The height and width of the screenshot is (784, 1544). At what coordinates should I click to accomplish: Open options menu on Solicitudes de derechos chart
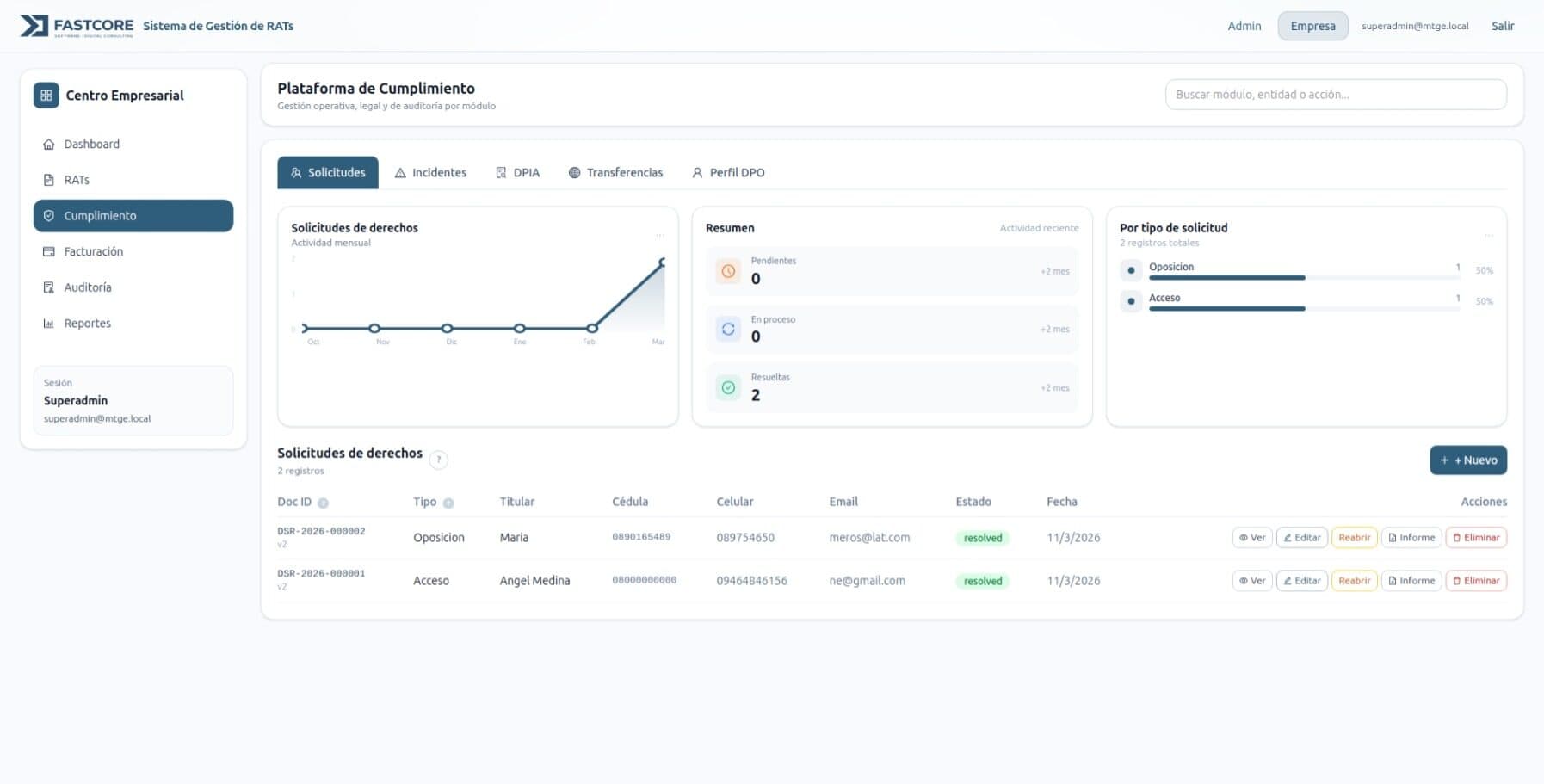coord(659,235)
